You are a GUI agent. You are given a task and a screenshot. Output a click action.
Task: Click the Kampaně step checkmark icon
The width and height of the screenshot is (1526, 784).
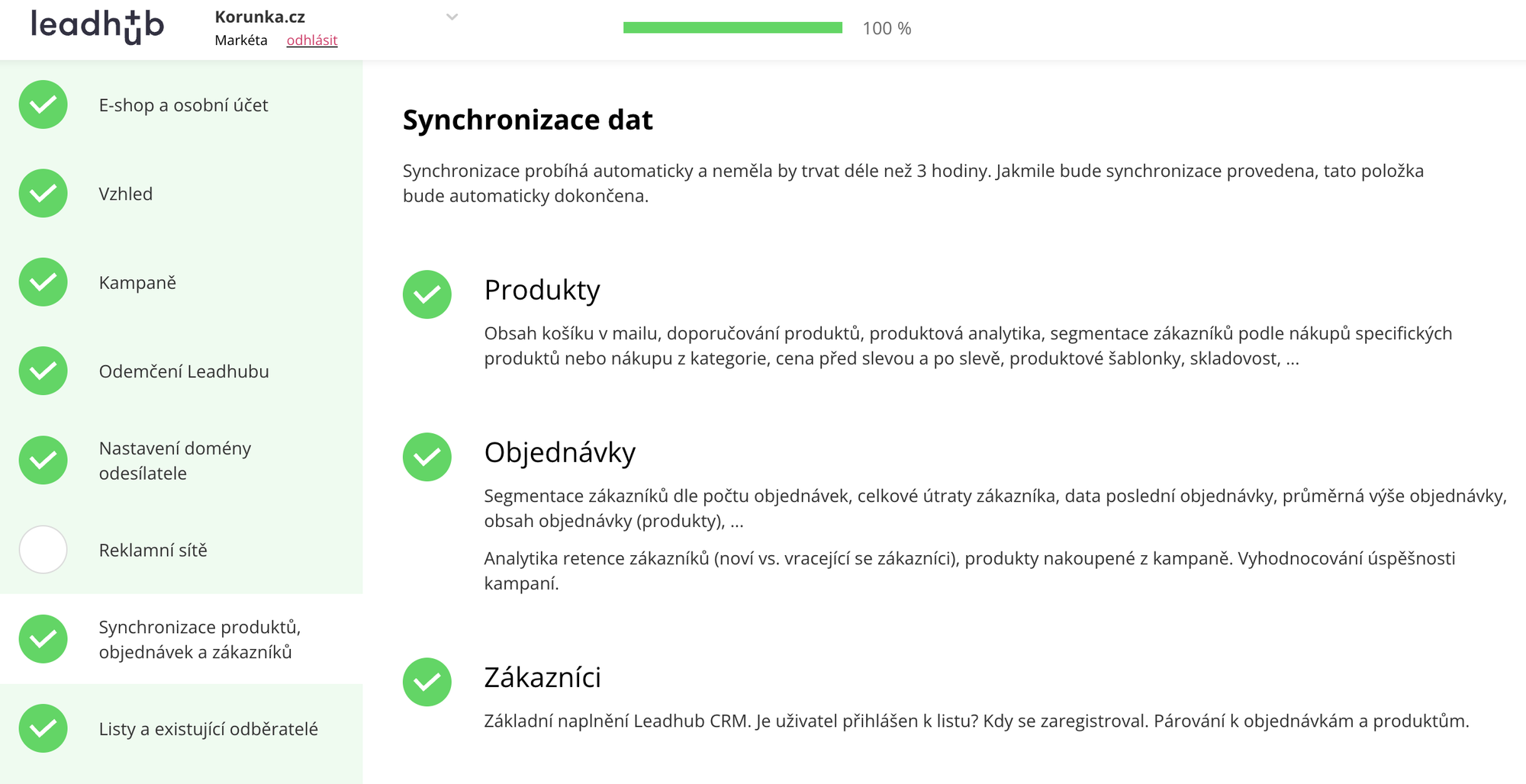click(x=43, y=282)
